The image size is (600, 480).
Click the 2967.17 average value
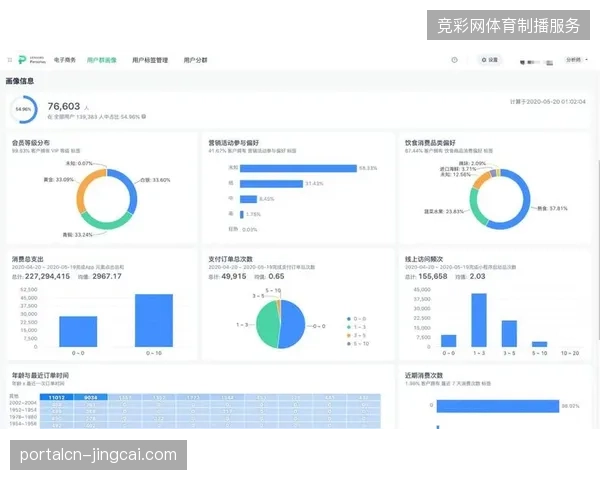point(107,276)
